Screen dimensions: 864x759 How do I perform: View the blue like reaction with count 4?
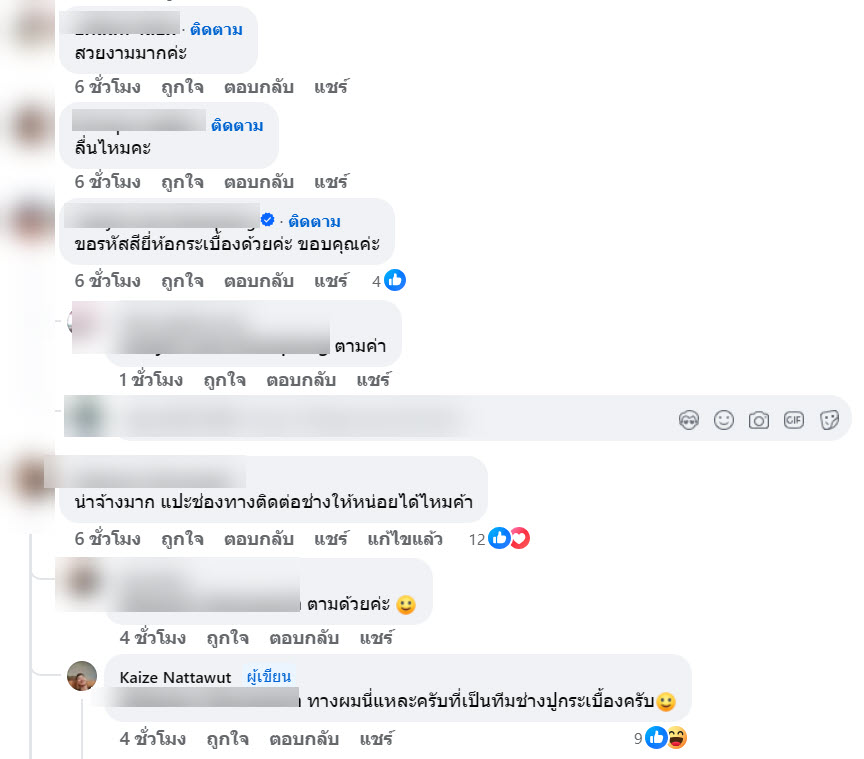click(390, 281)
